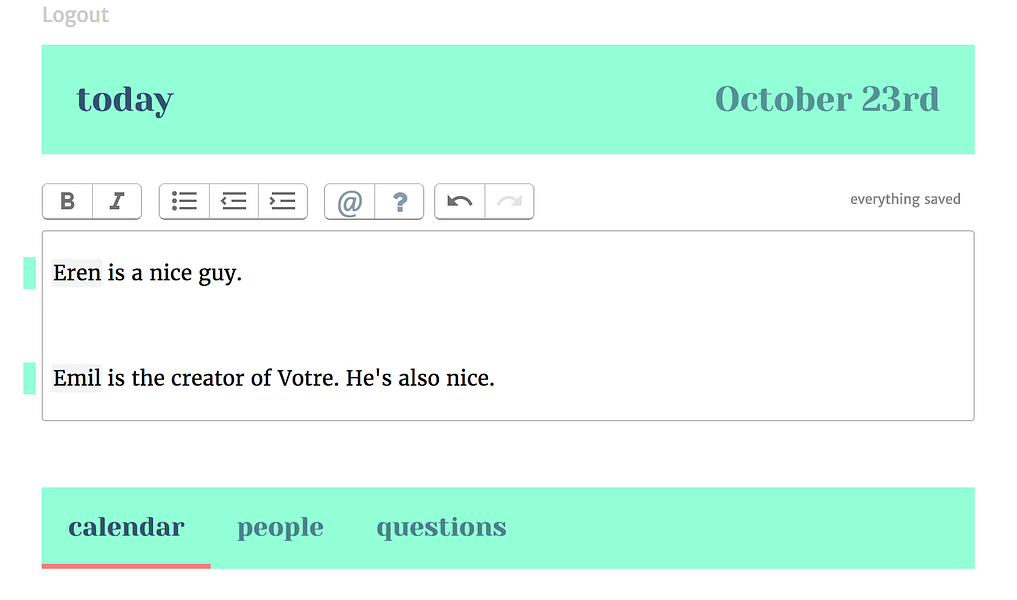The width and height of the screenshot is (1017, 600).
Task: Click the Logout link
Action: click(x=75, y=15)
